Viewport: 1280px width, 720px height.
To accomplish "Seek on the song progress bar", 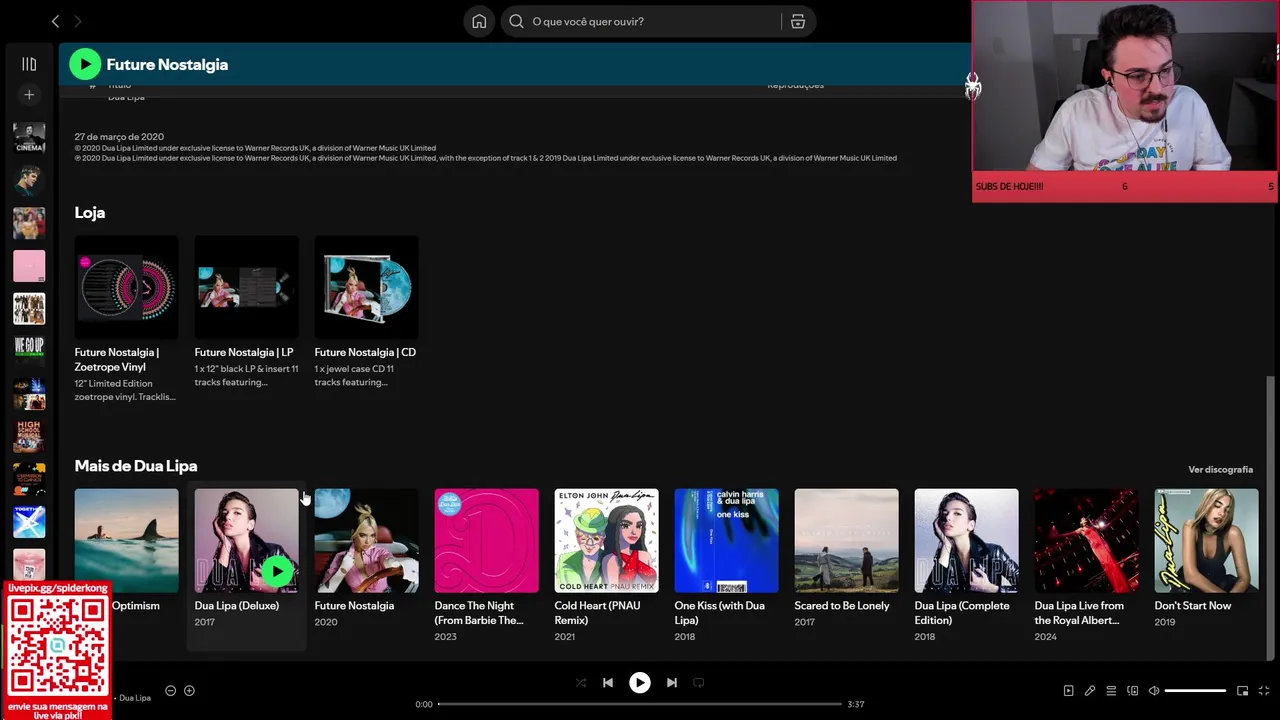I will 640,704.
